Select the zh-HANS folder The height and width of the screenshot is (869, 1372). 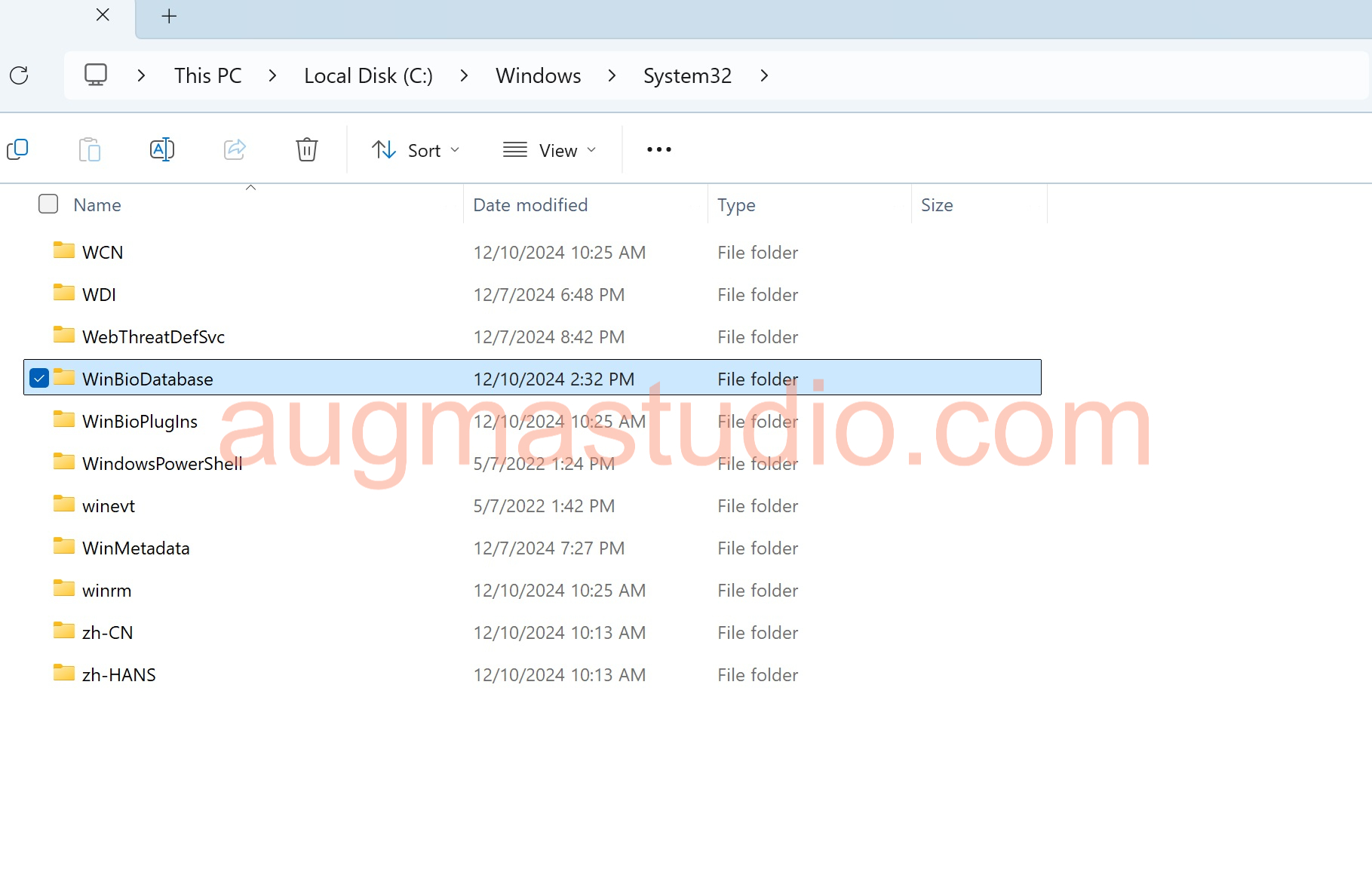click(x=118, y=674)
